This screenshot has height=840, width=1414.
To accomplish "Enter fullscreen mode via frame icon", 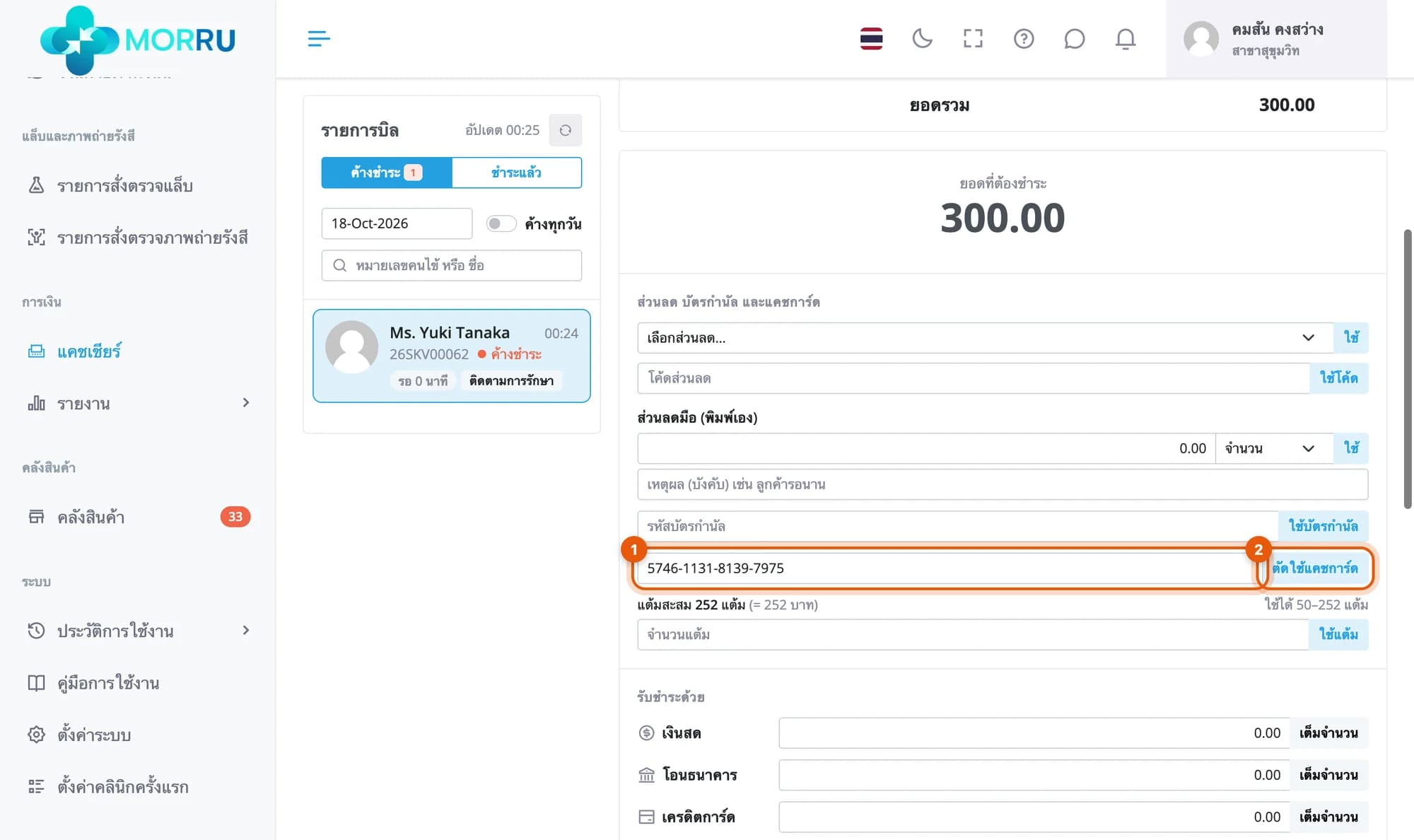I will click(973, 39).
